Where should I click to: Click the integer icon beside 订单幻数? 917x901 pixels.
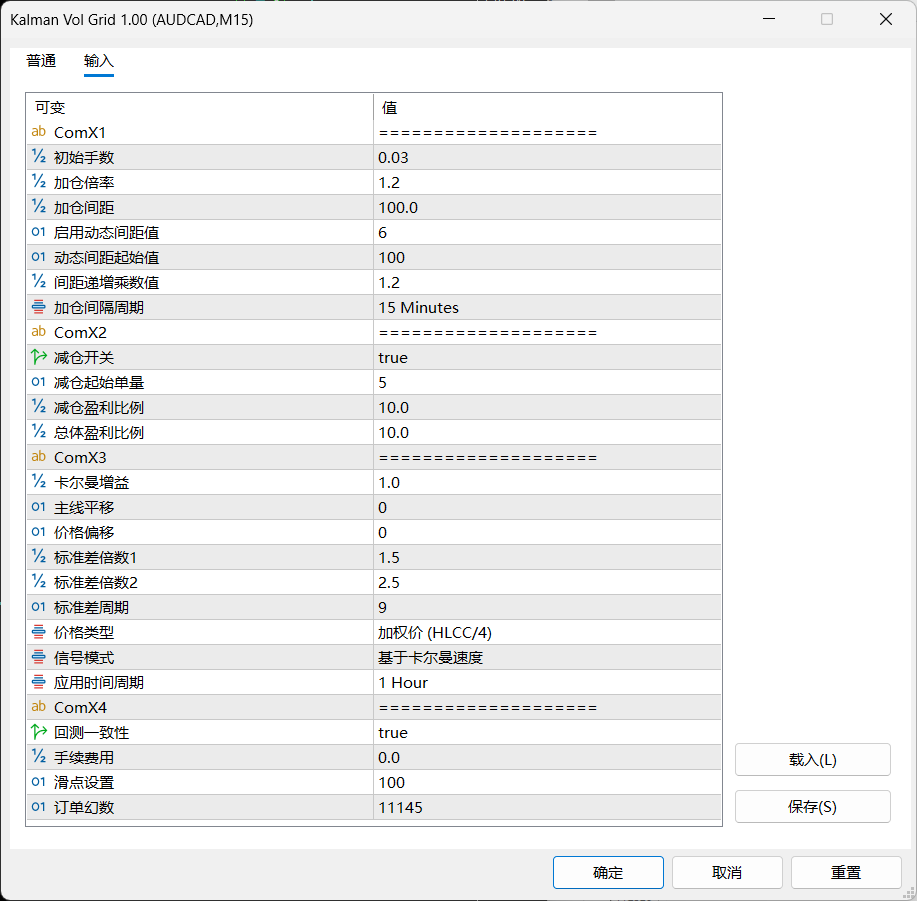click(x=39, y=807)
